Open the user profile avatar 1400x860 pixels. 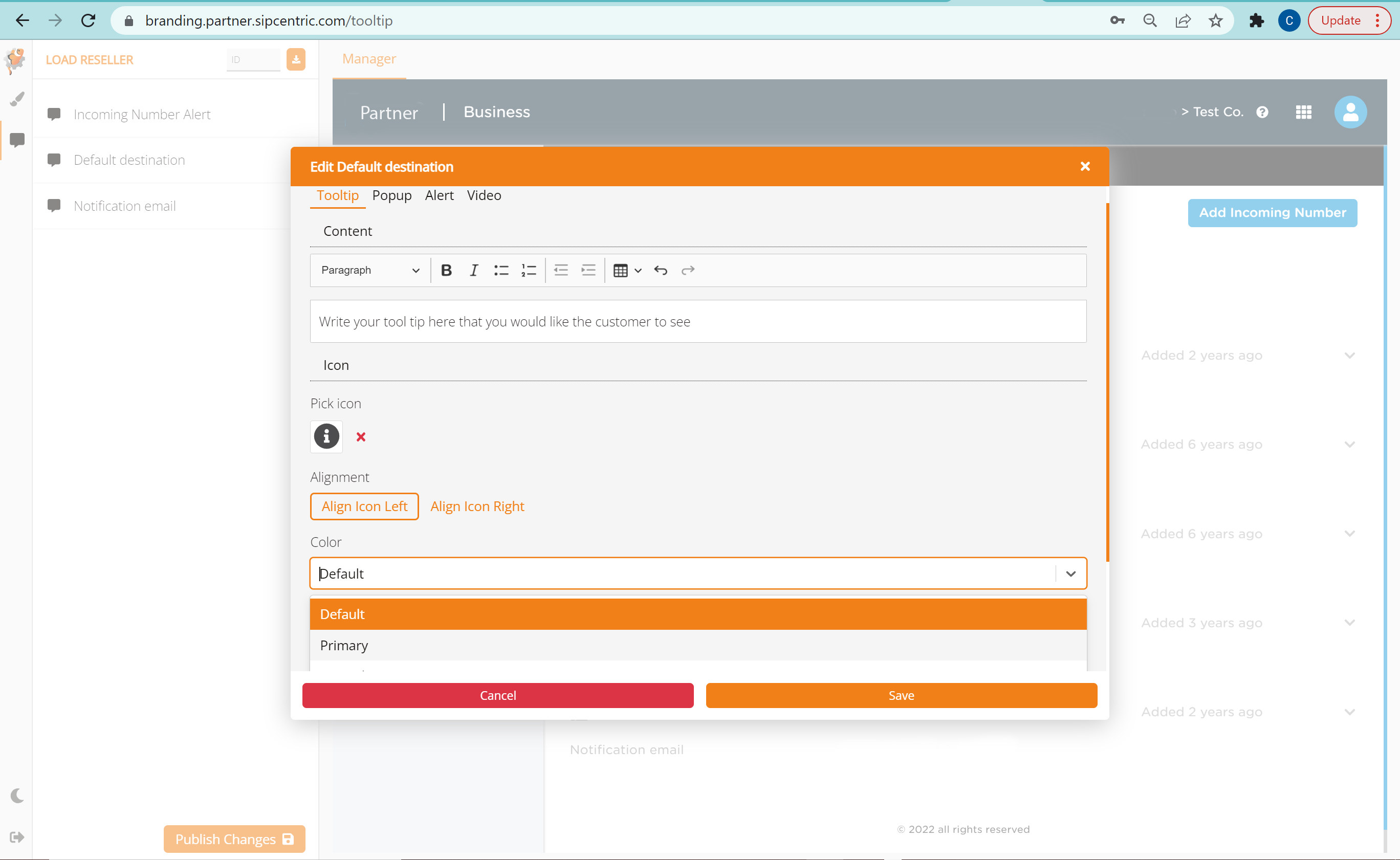click(x=1350, y=112)
